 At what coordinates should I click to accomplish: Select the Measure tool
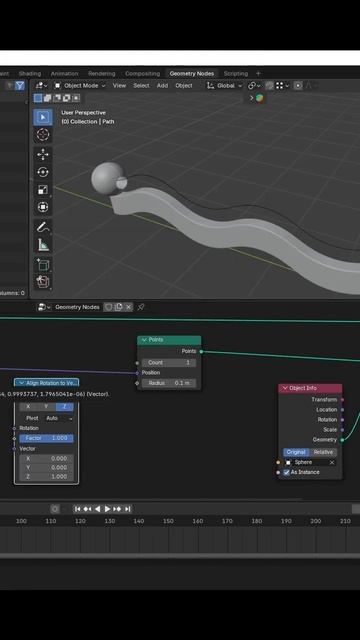(43, 245)
